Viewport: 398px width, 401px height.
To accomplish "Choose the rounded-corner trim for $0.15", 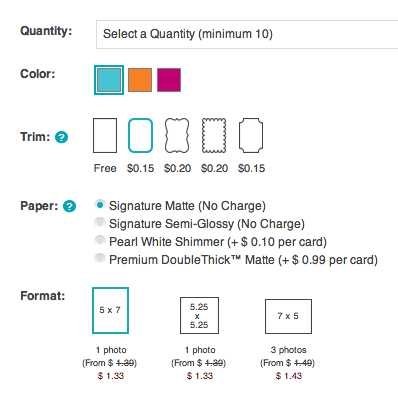I will (141, 135).
